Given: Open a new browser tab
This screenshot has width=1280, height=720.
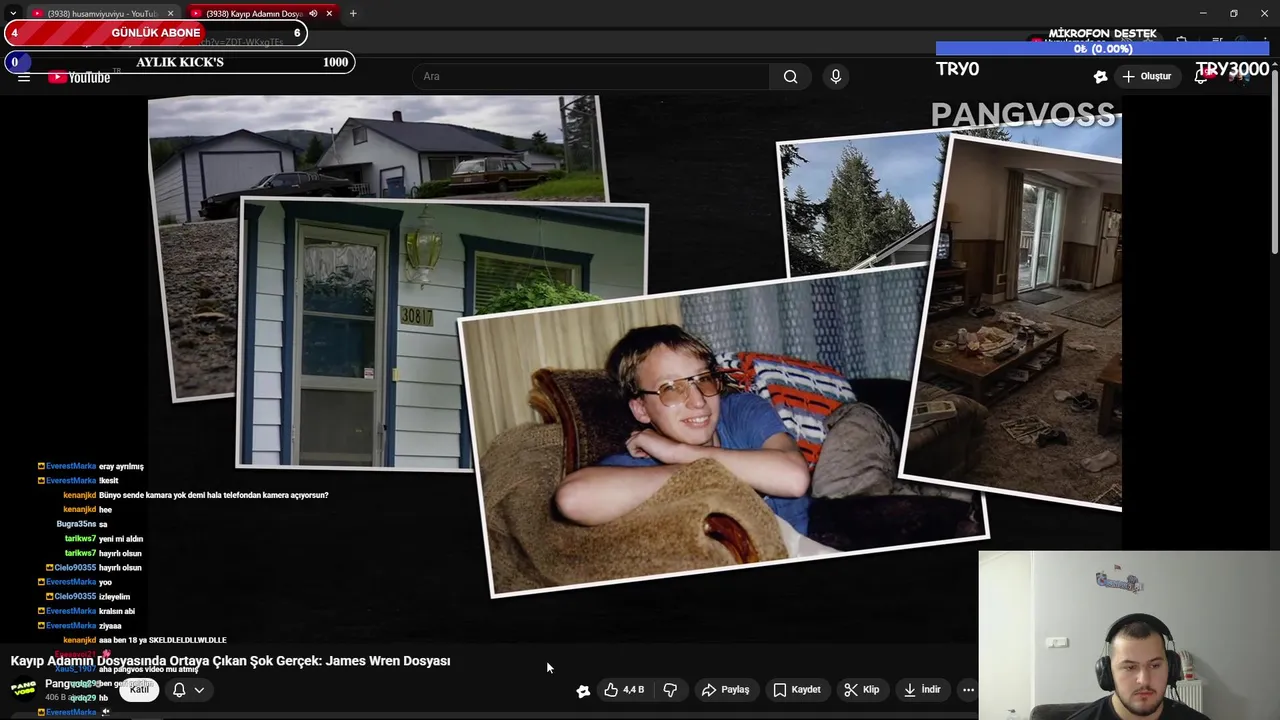Looking at the screenshot, I should coord(353,13).
